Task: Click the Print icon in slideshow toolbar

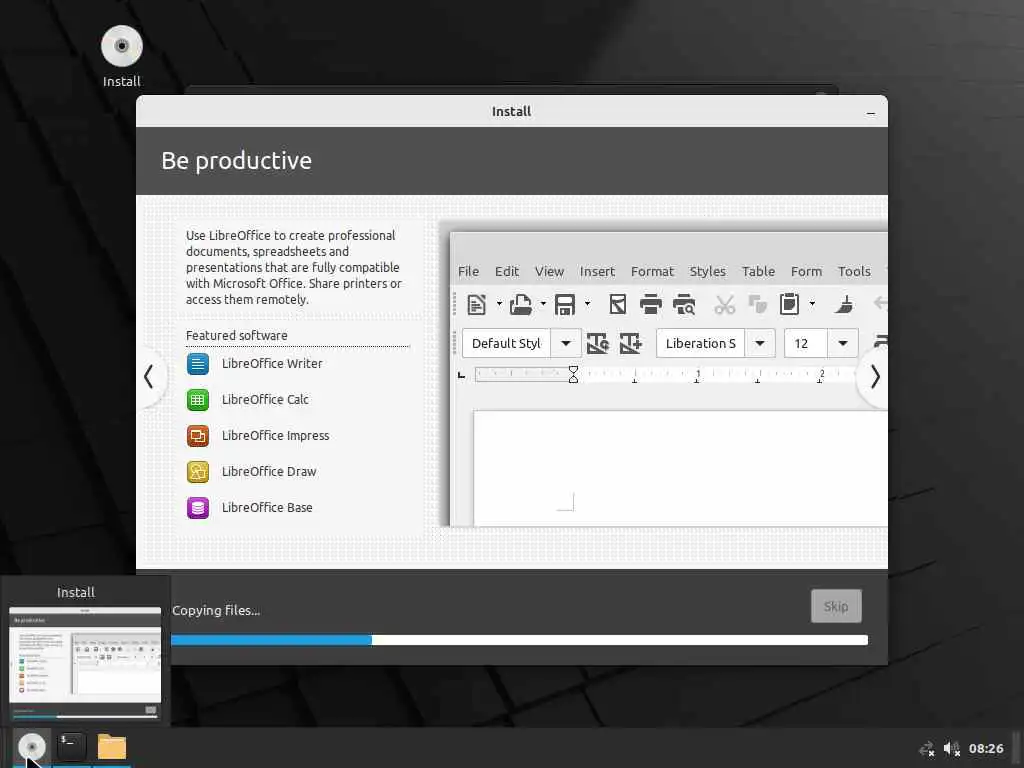Action: 650,304
